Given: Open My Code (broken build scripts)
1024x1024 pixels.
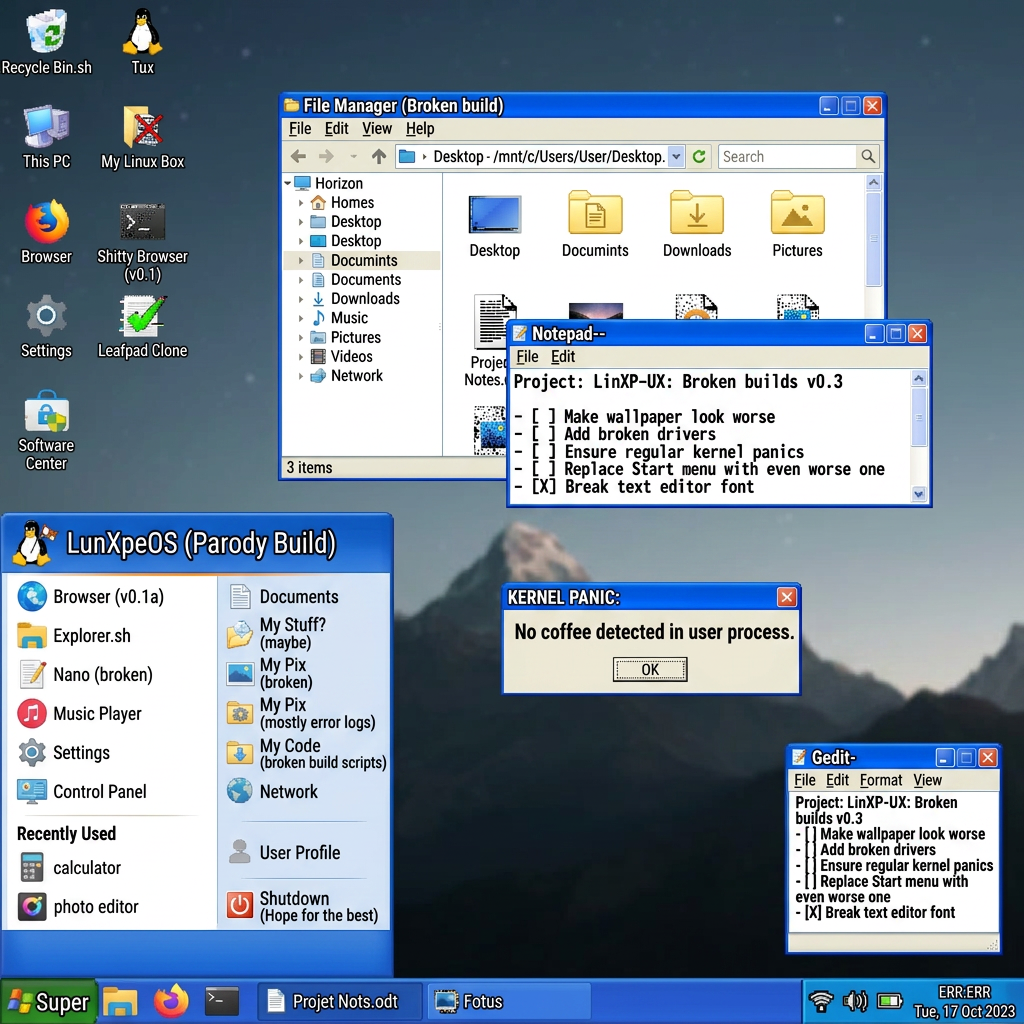Looking at the screenshot, I should [x=307, y=753].
